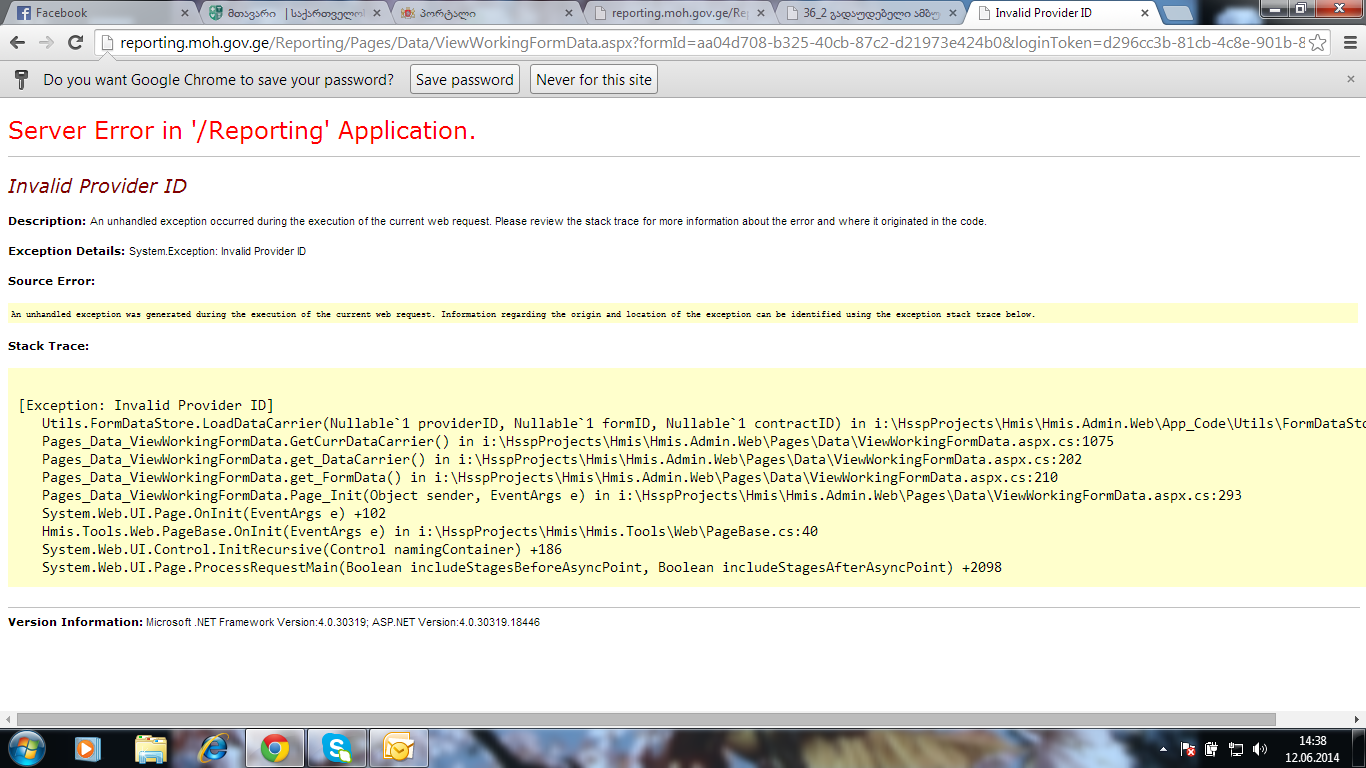
Task: Click the Save password button
Action: (x=464, y=80)
